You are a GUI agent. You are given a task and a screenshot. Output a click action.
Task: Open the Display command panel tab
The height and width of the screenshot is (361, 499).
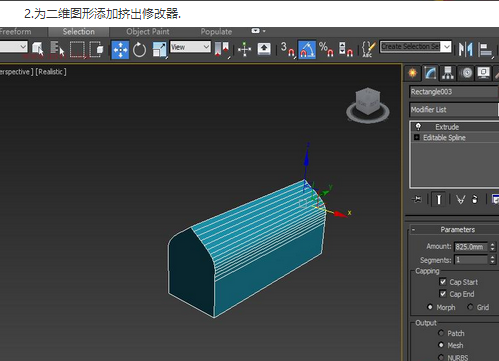pos(484,73)
